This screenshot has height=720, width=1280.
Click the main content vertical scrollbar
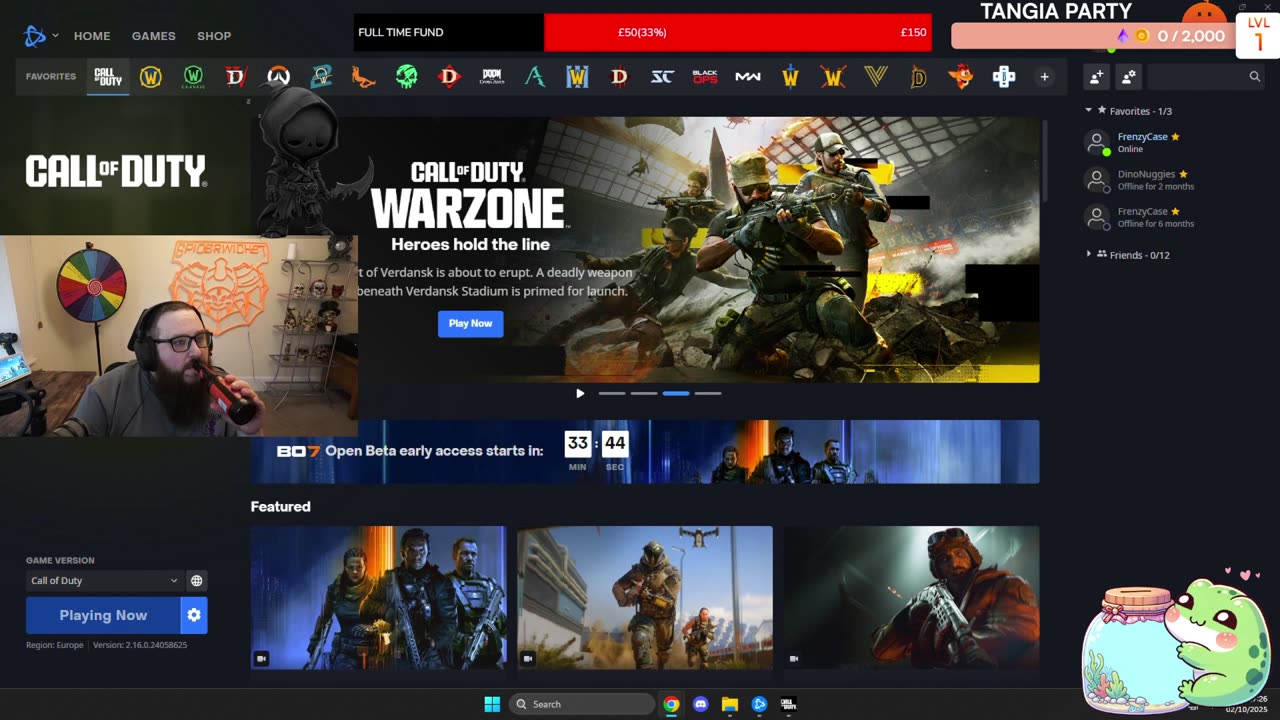pos(1044,160)
